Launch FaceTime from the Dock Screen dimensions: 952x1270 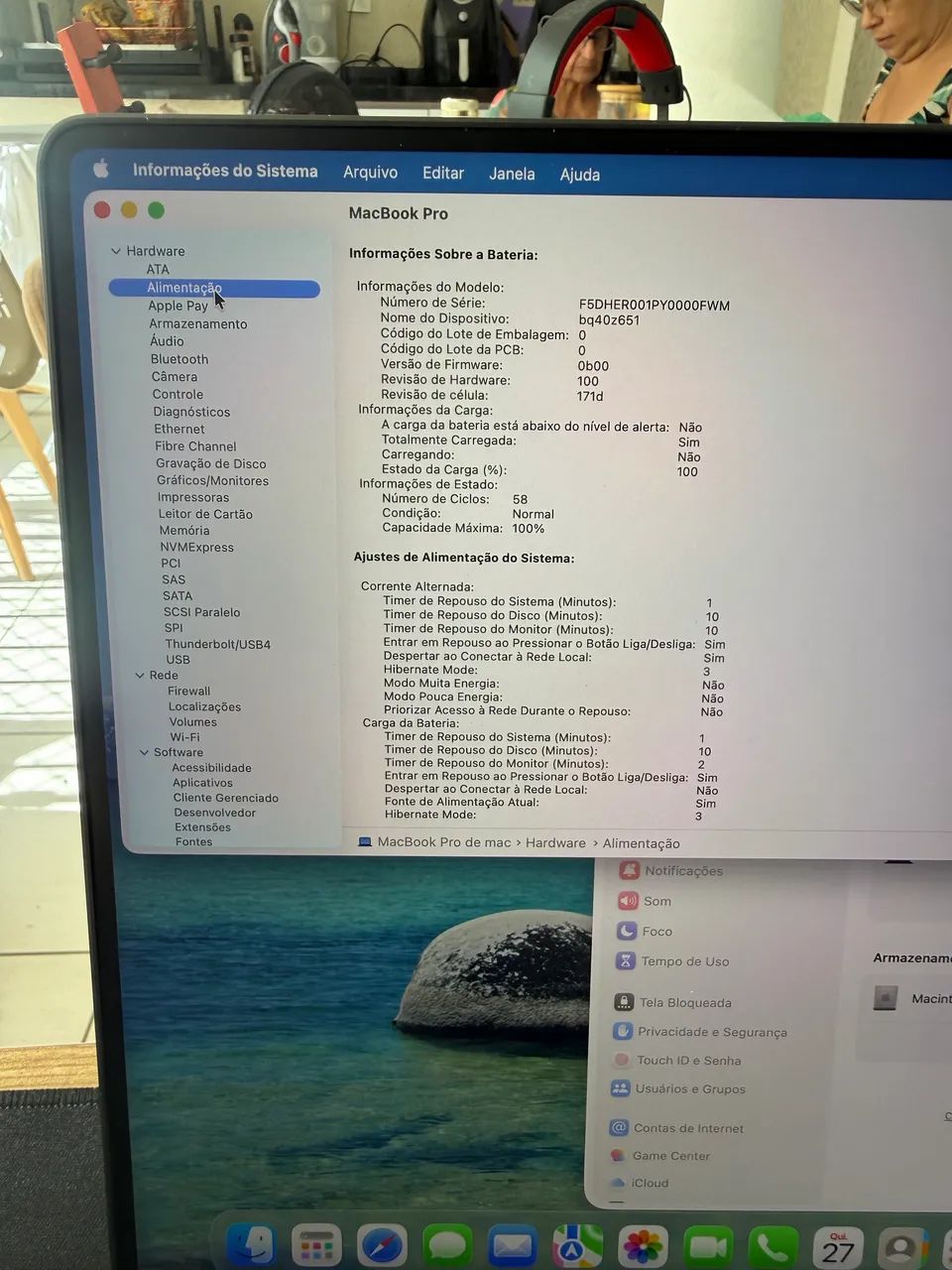(x=708, y=1247)
